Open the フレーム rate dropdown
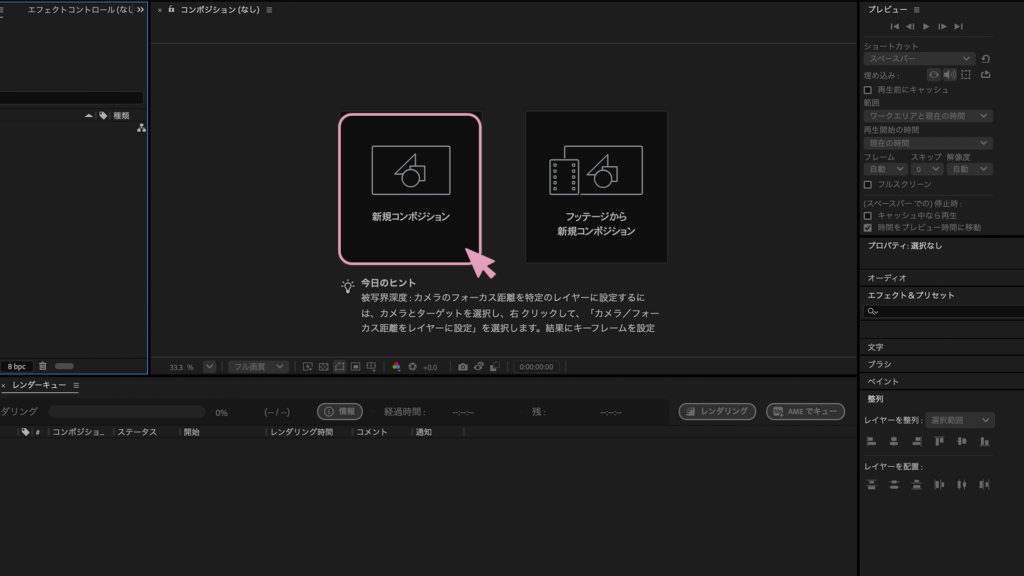The height and width of the screenshot is (576, 1024). (x=886, y=169)
